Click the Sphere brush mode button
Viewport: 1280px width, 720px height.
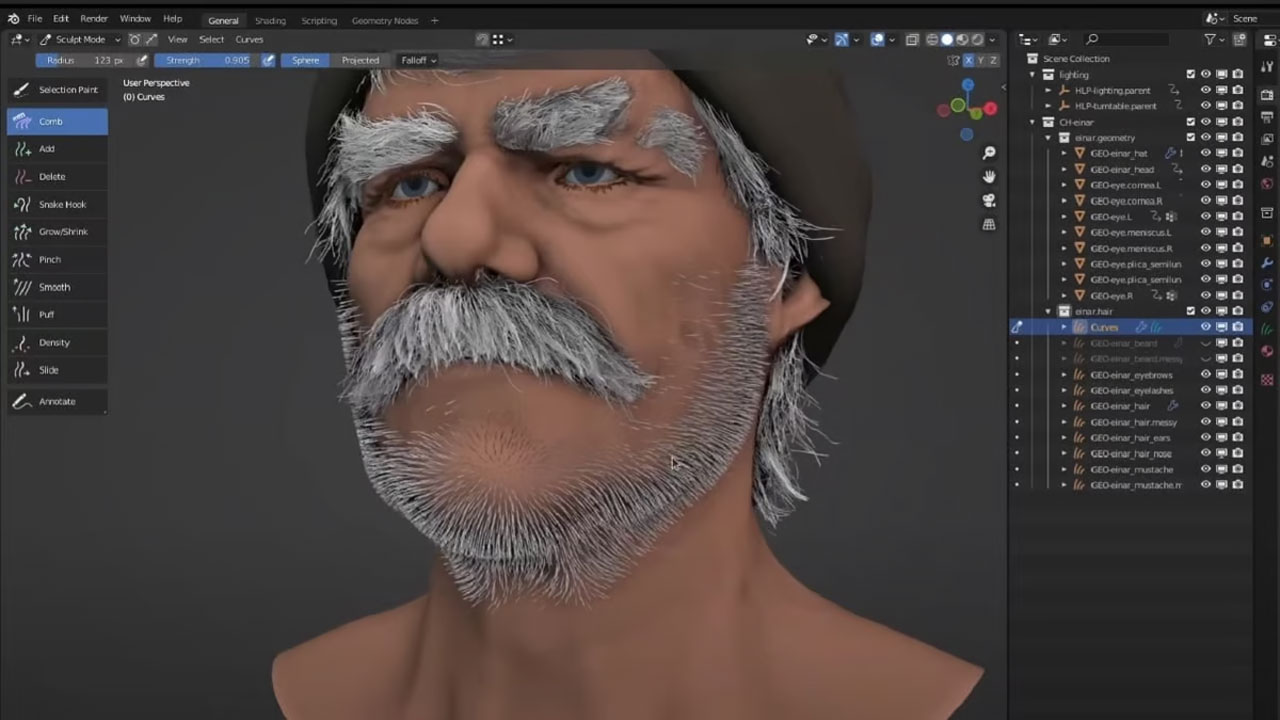pyautogui.click(x=304, y=60)
